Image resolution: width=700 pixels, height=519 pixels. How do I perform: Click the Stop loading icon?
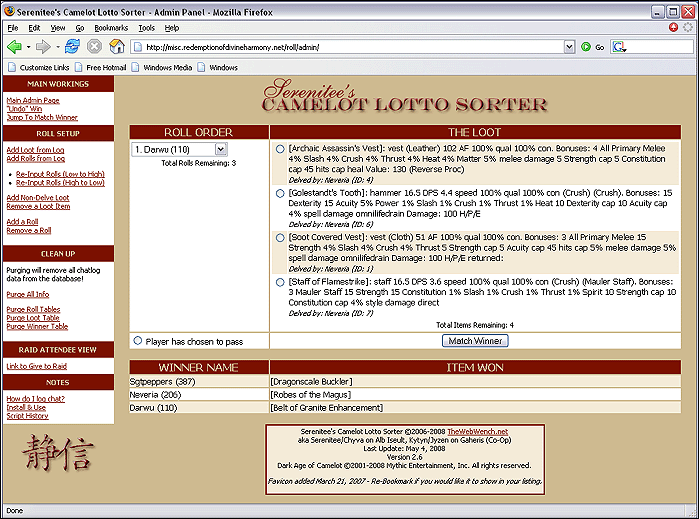click(x=94, y=47)
